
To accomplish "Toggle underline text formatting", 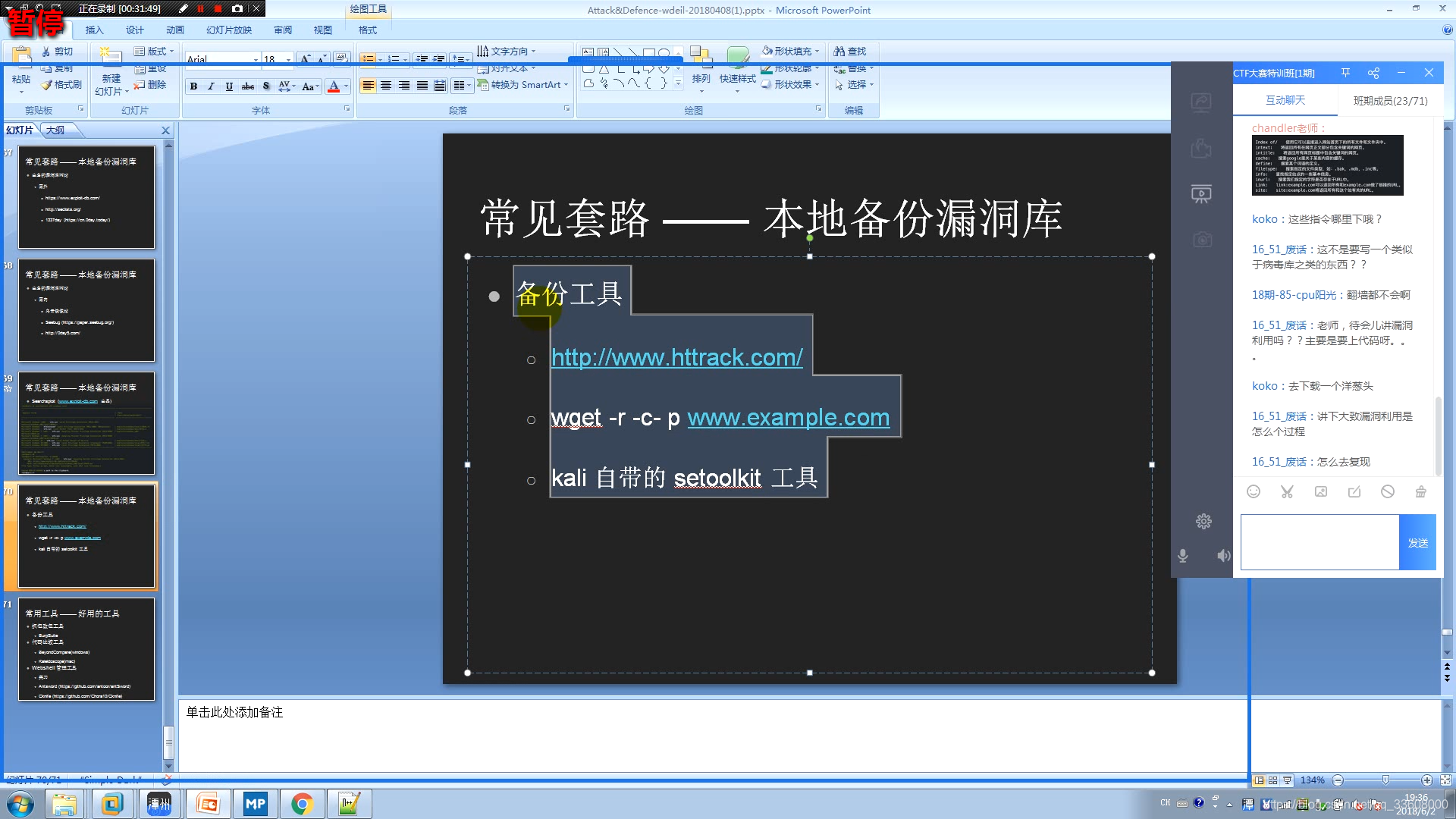I will (229, 86).
